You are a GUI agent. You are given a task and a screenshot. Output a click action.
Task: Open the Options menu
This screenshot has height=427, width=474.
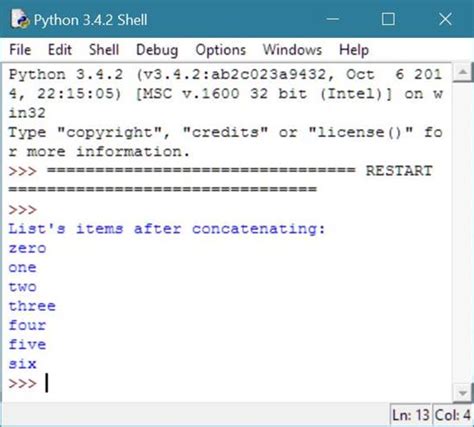(221, 50)
